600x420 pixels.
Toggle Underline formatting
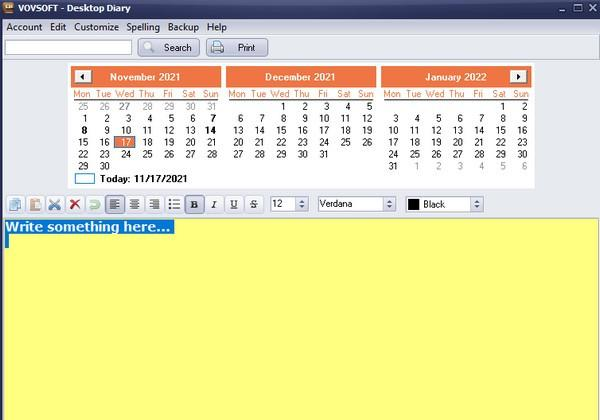coord(234,204)
